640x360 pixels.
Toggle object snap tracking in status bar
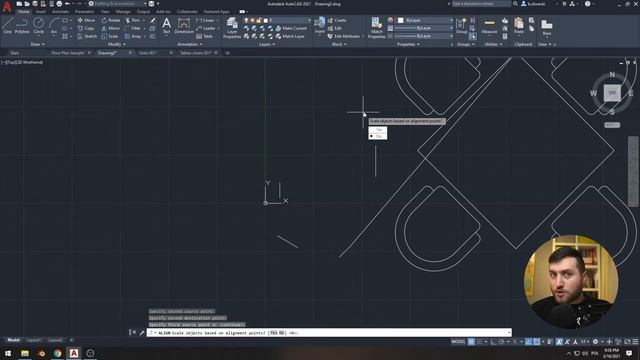pyautogui.click(x=529, y=342)
